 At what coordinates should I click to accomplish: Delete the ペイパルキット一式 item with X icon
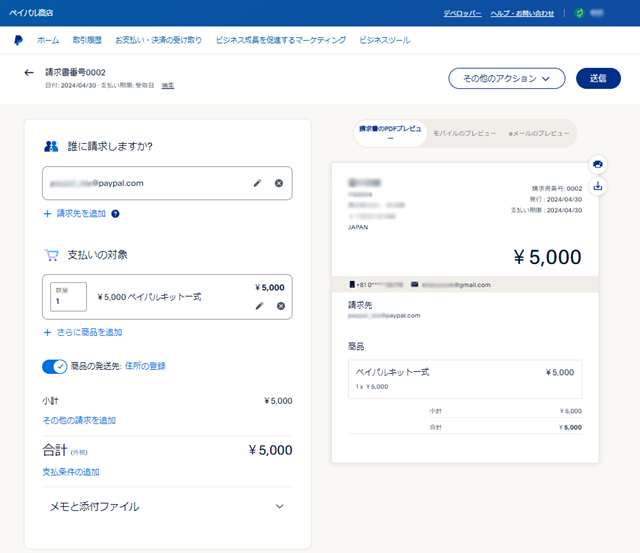(281, 305)
